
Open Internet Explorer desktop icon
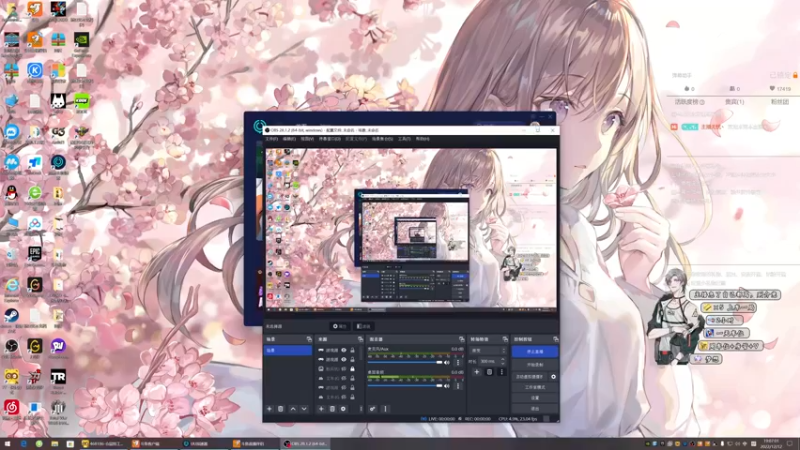coord(11,287)
